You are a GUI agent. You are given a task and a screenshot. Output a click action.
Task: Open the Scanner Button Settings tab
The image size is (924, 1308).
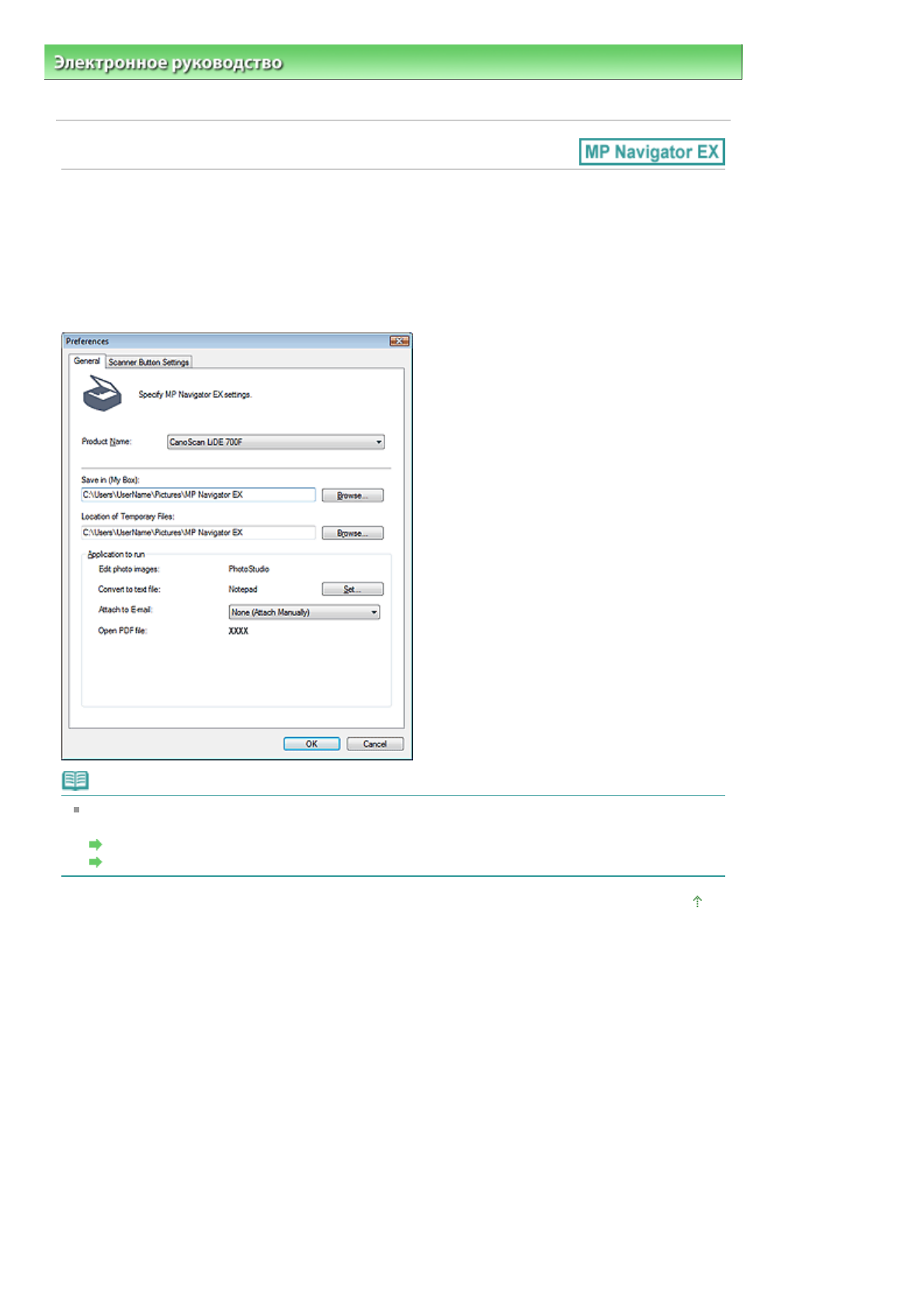click(148, 362)
